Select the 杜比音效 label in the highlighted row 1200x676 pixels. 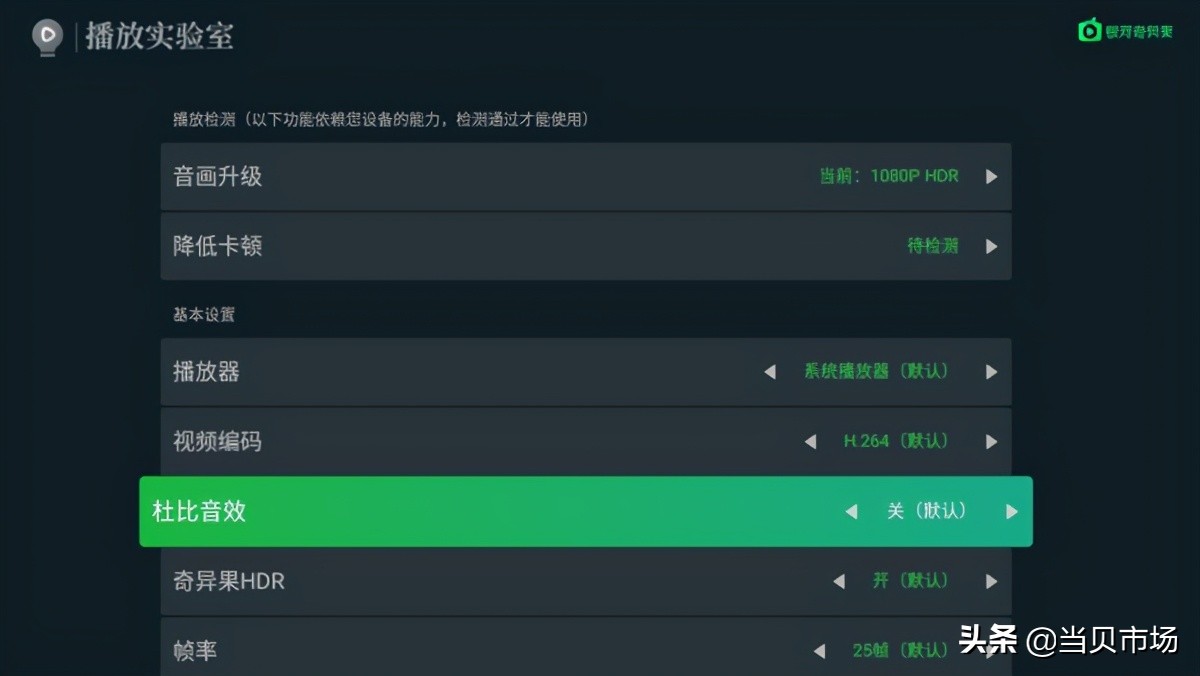point(199,512)
